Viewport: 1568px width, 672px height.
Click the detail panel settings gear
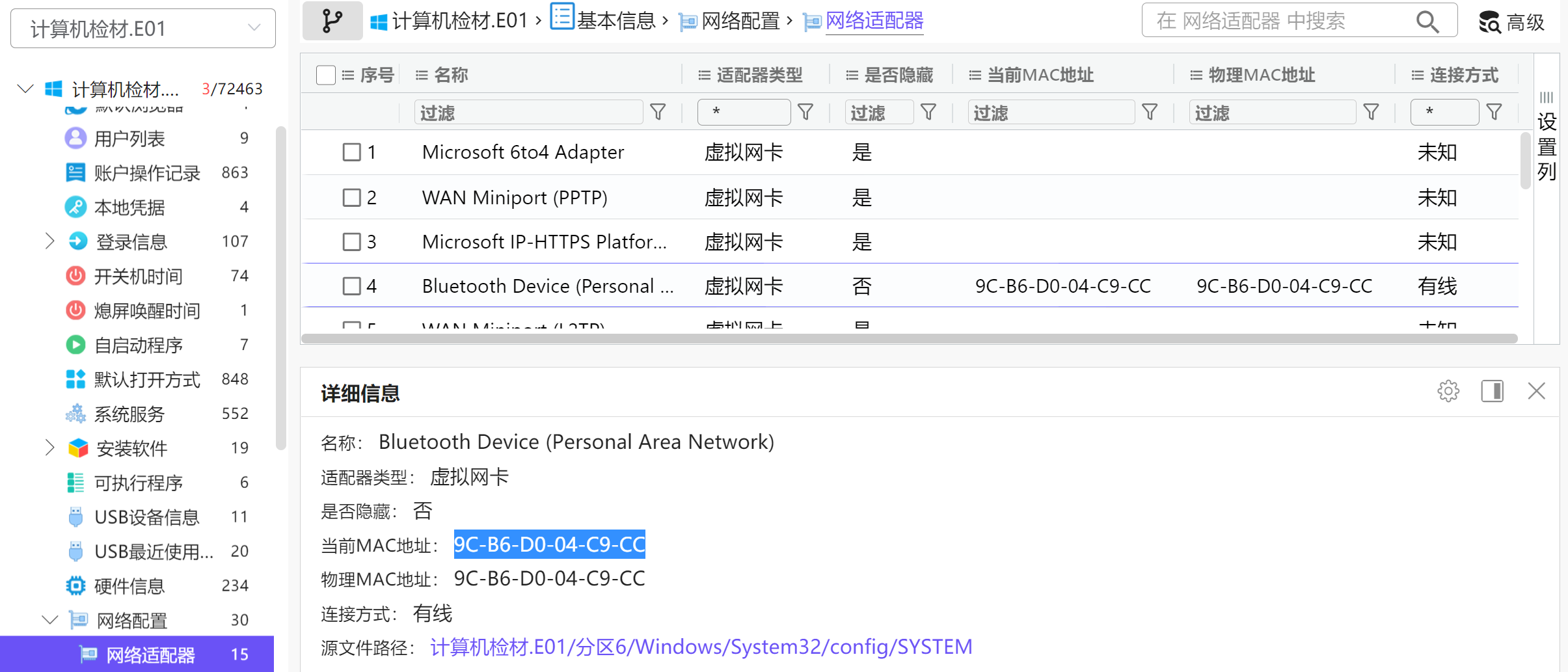pos(1448,391)
